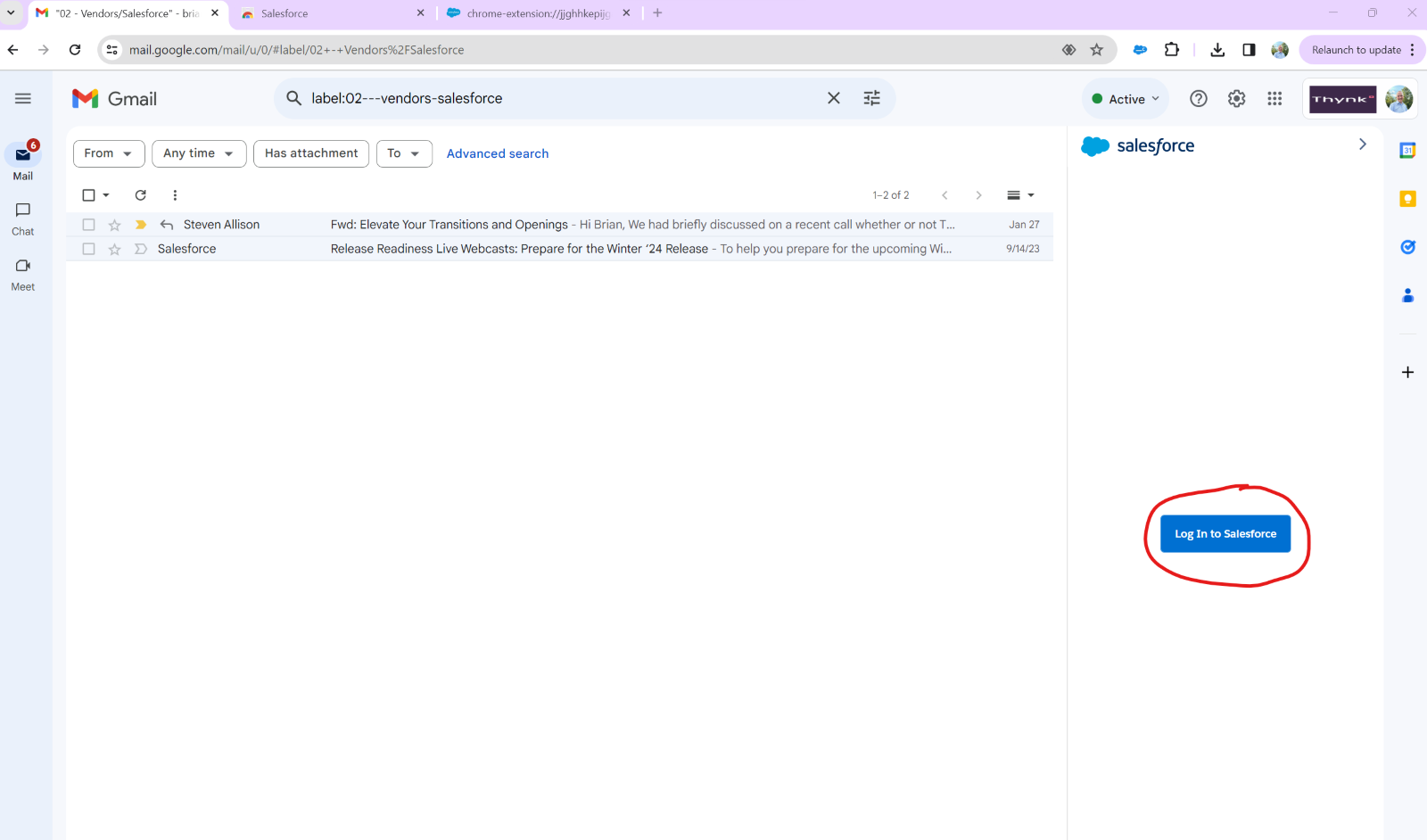Open a new browser tab

pos(657,13)
